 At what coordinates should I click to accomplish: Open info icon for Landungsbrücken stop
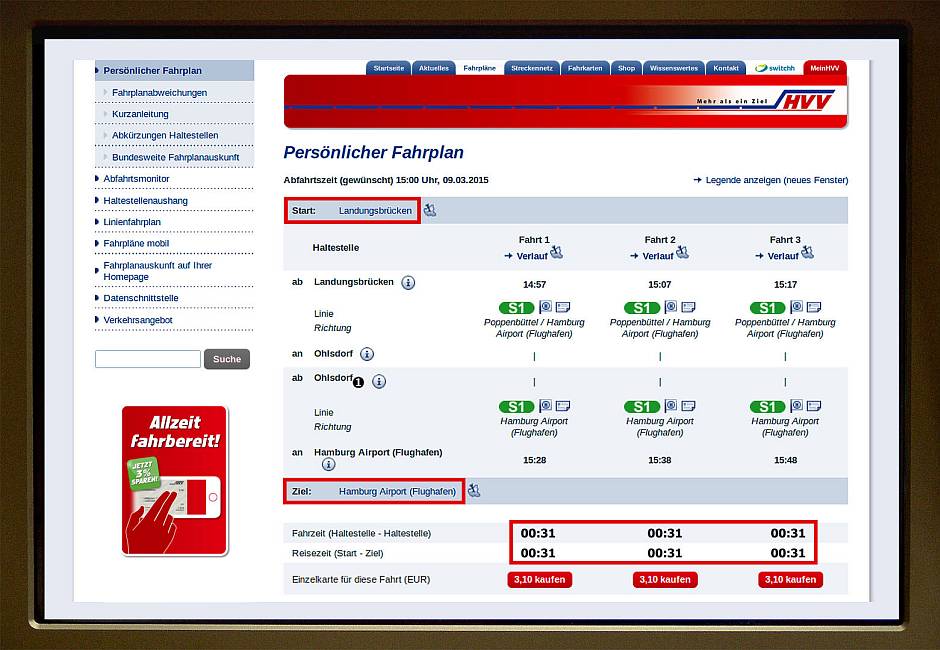click(408, 283)
